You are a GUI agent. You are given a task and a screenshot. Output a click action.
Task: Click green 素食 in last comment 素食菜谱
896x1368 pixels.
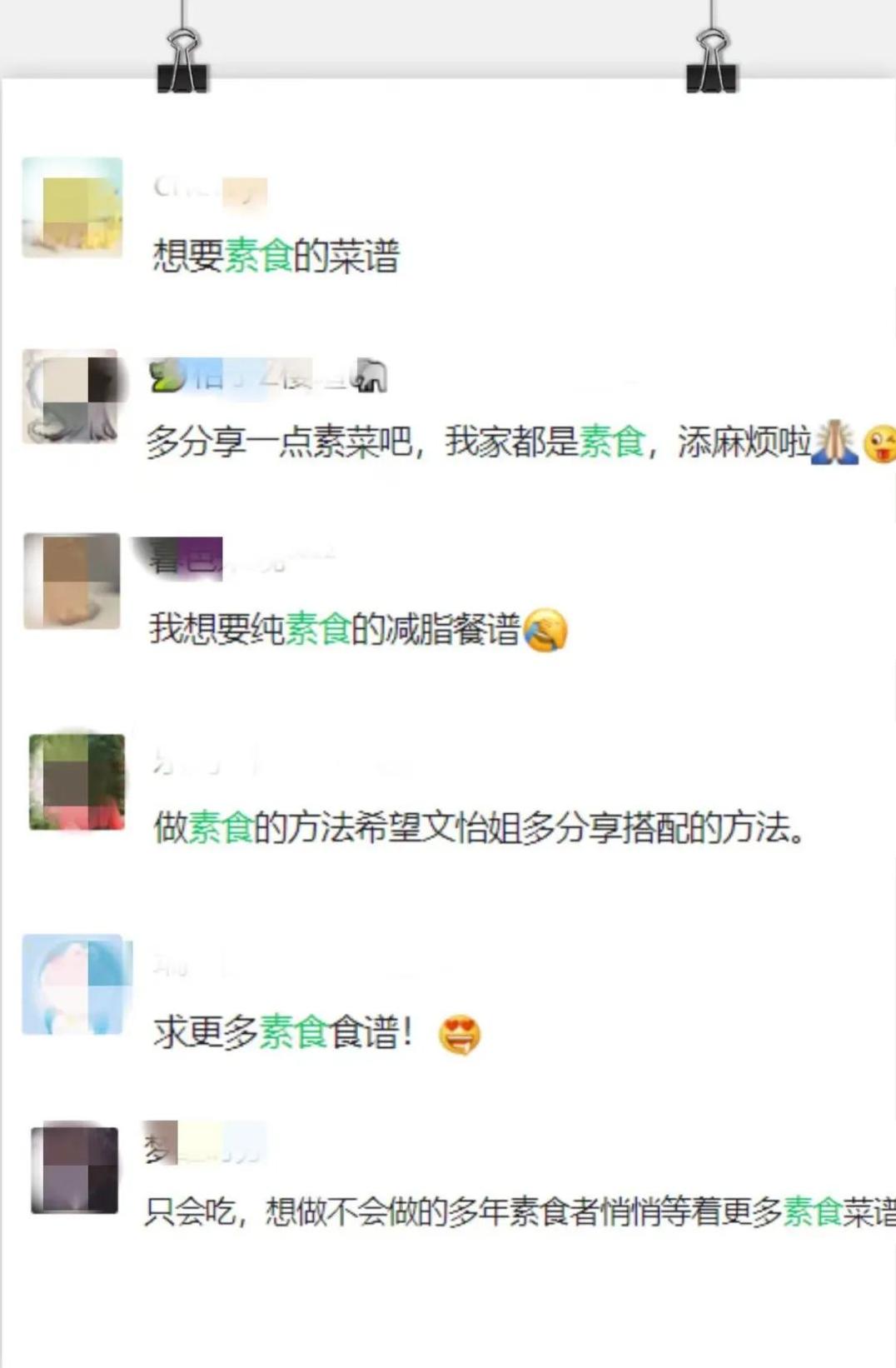click(x=812, y=1211)
